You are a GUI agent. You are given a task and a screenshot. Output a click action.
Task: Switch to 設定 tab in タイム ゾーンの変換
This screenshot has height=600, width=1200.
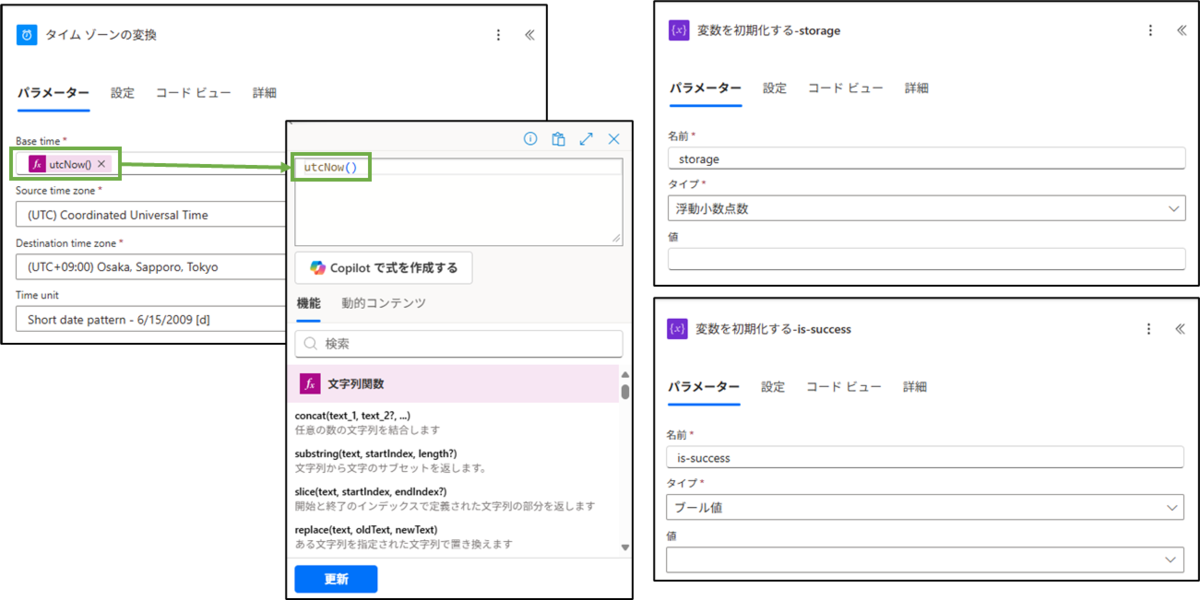(x=123, y=93)
